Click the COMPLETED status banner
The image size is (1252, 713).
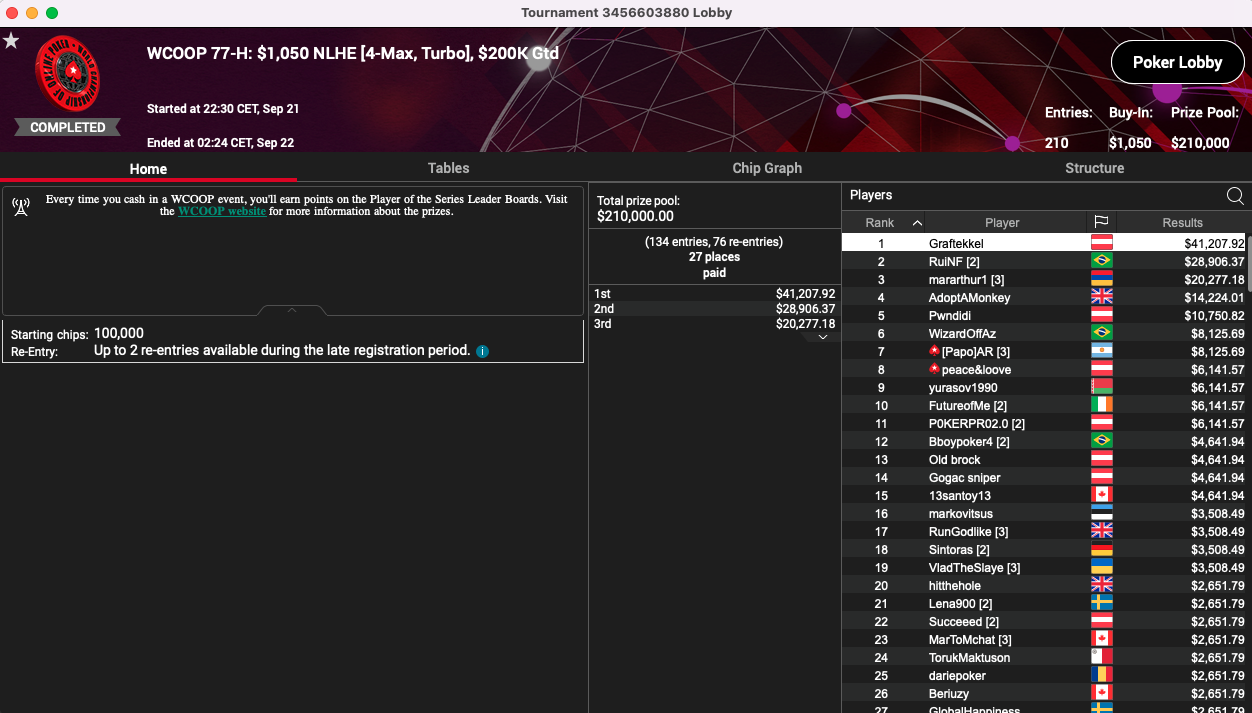[x=68, y=127]
